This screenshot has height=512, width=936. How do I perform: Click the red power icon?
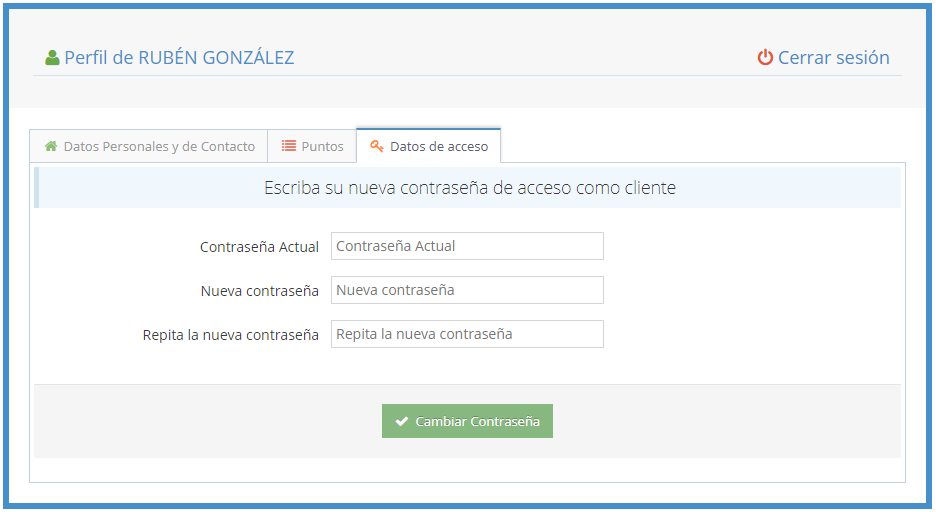coord(765,58)
